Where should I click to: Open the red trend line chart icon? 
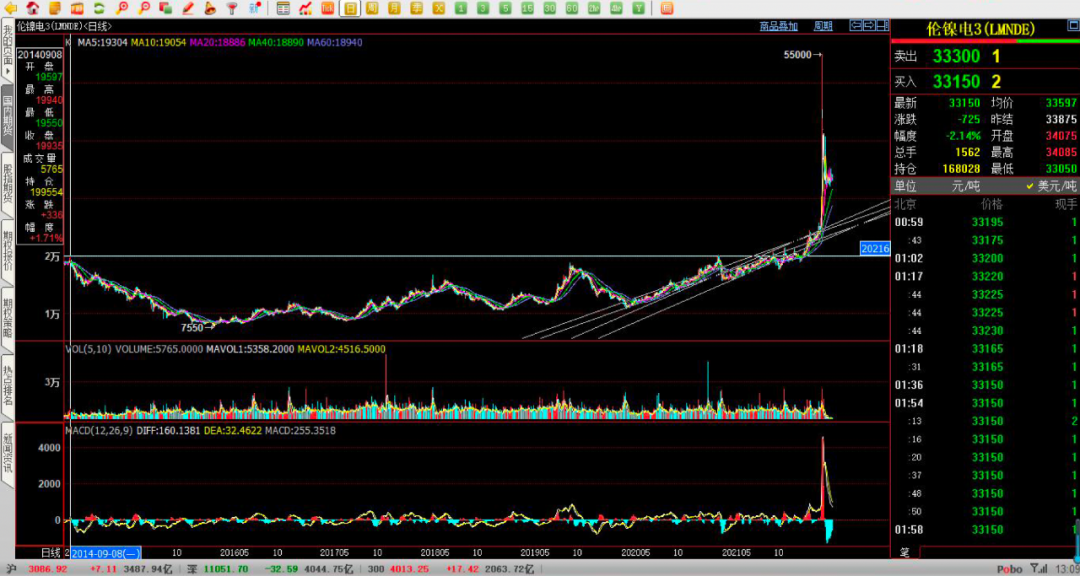click(x=305, y=8)
